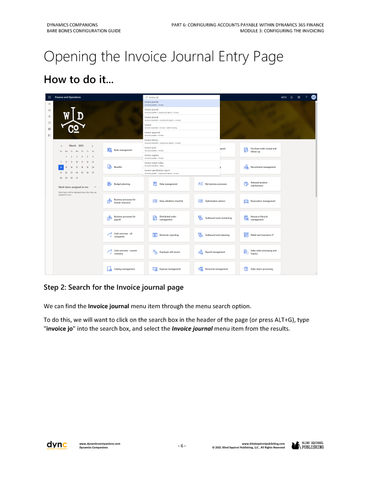Open the Recruitment management tile

click(260, 167)
